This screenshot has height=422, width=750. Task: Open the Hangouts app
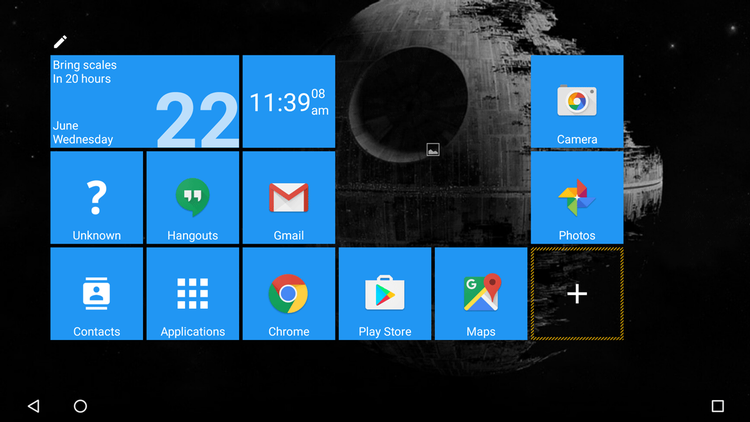[193, 198]
